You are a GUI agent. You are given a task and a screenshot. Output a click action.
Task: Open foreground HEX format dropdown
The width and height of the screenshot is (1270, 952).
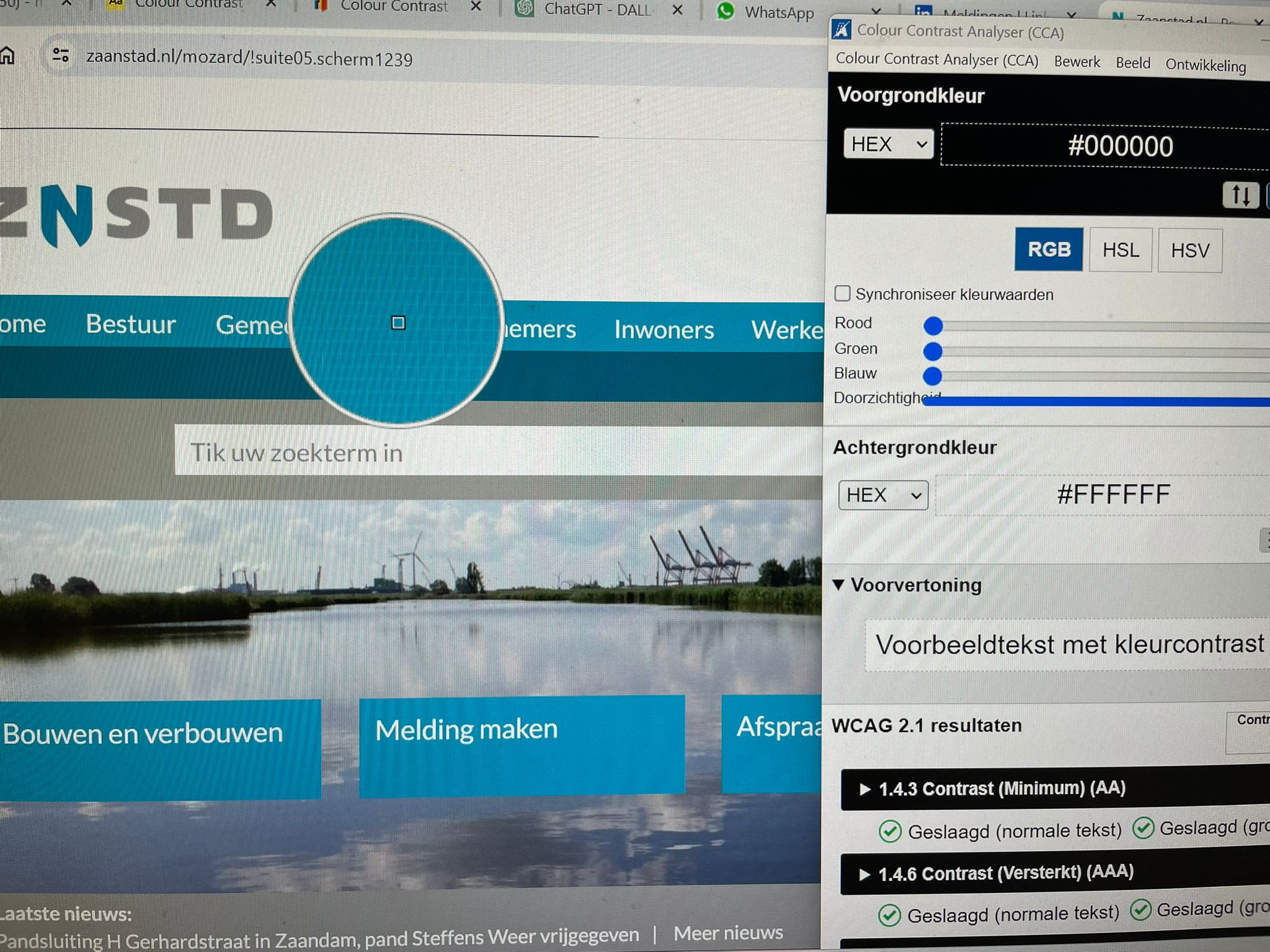click(x=888, y=144)
